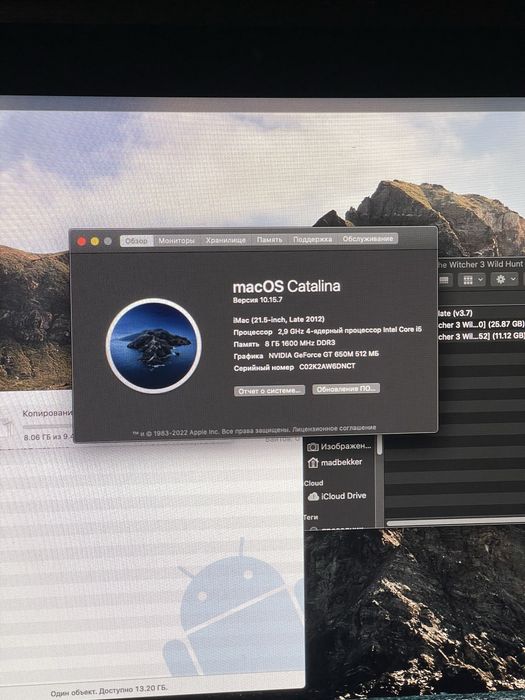Close the About This Mac window

[82, 242]
